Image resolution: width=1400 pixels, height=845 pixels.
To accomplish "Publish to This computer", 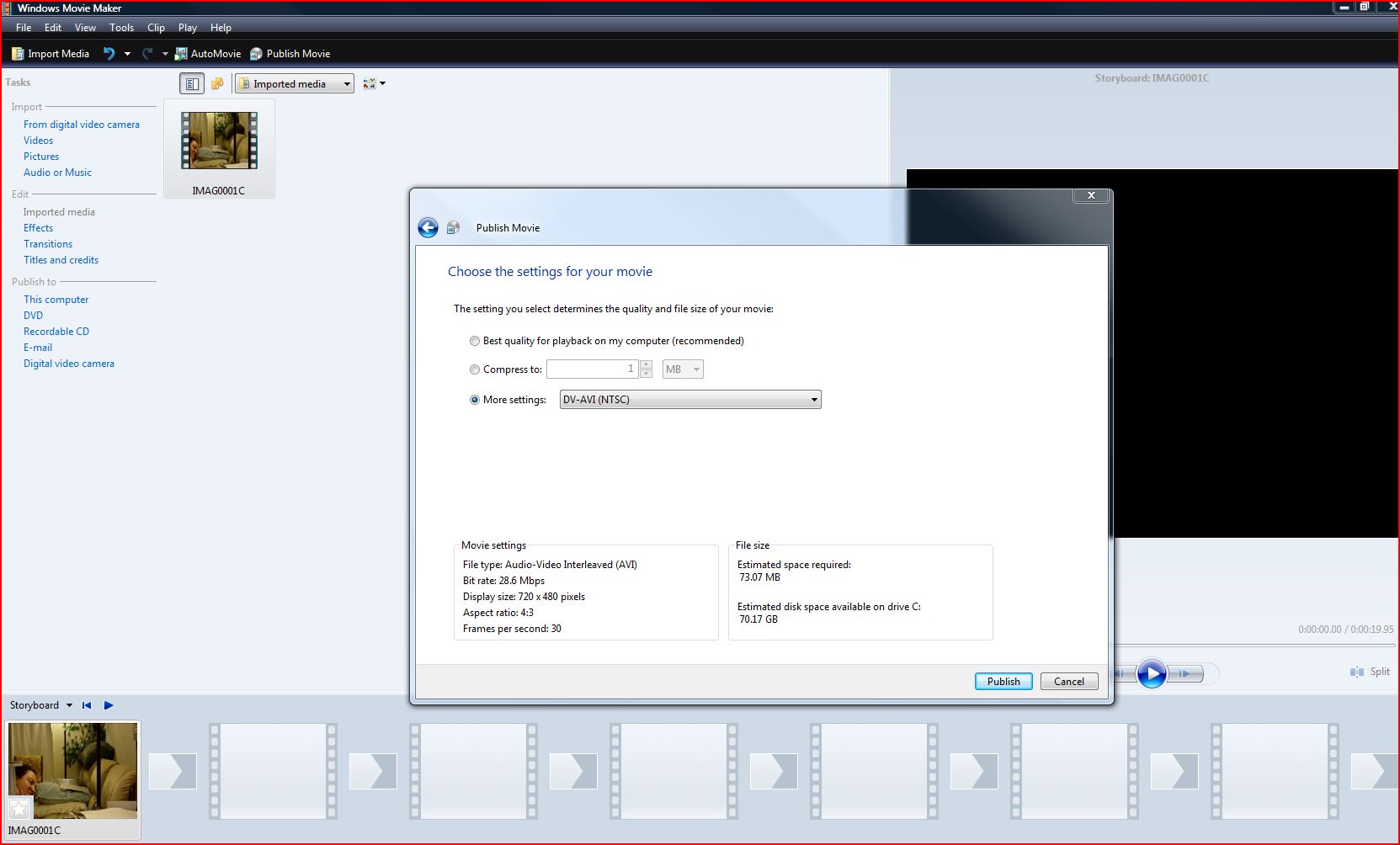I will (x=56, y=300).
